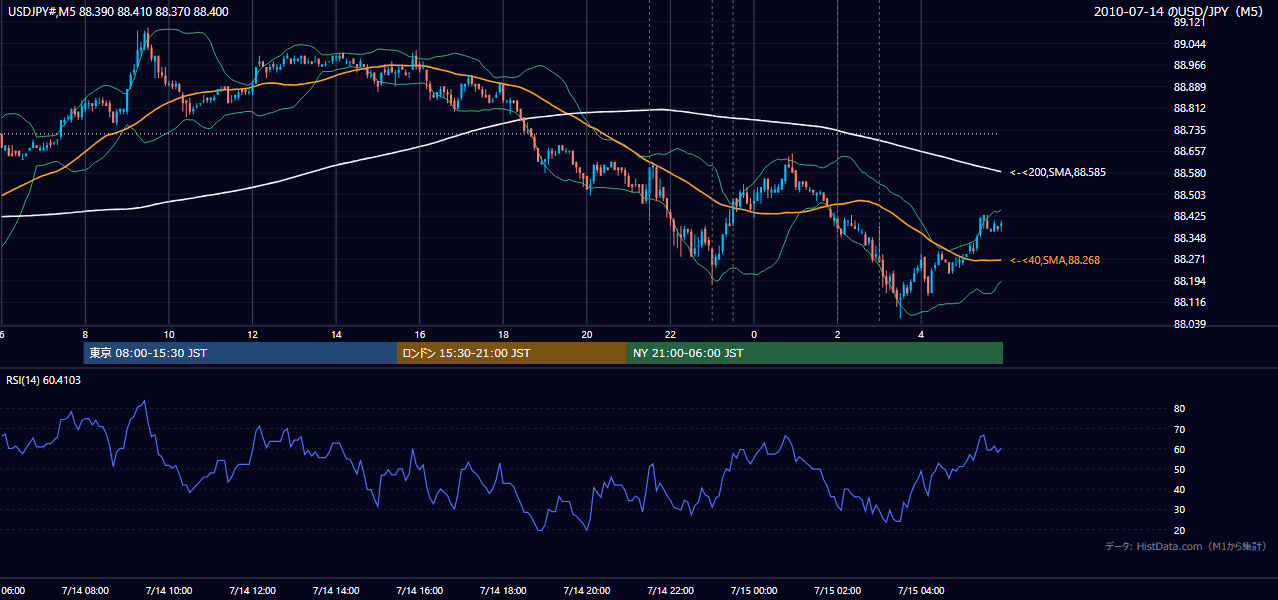This screenshot has height=600, width=1278.
Task: Click price axis value 88.194
Action: (x=1189, y=281)
